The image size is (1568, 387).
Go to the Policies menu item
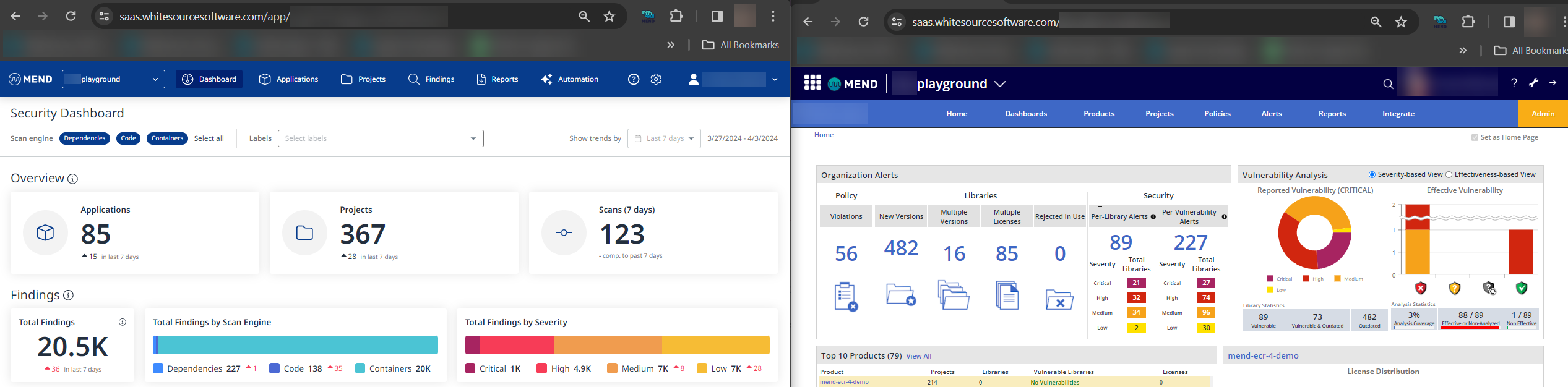pos(1217,114)
